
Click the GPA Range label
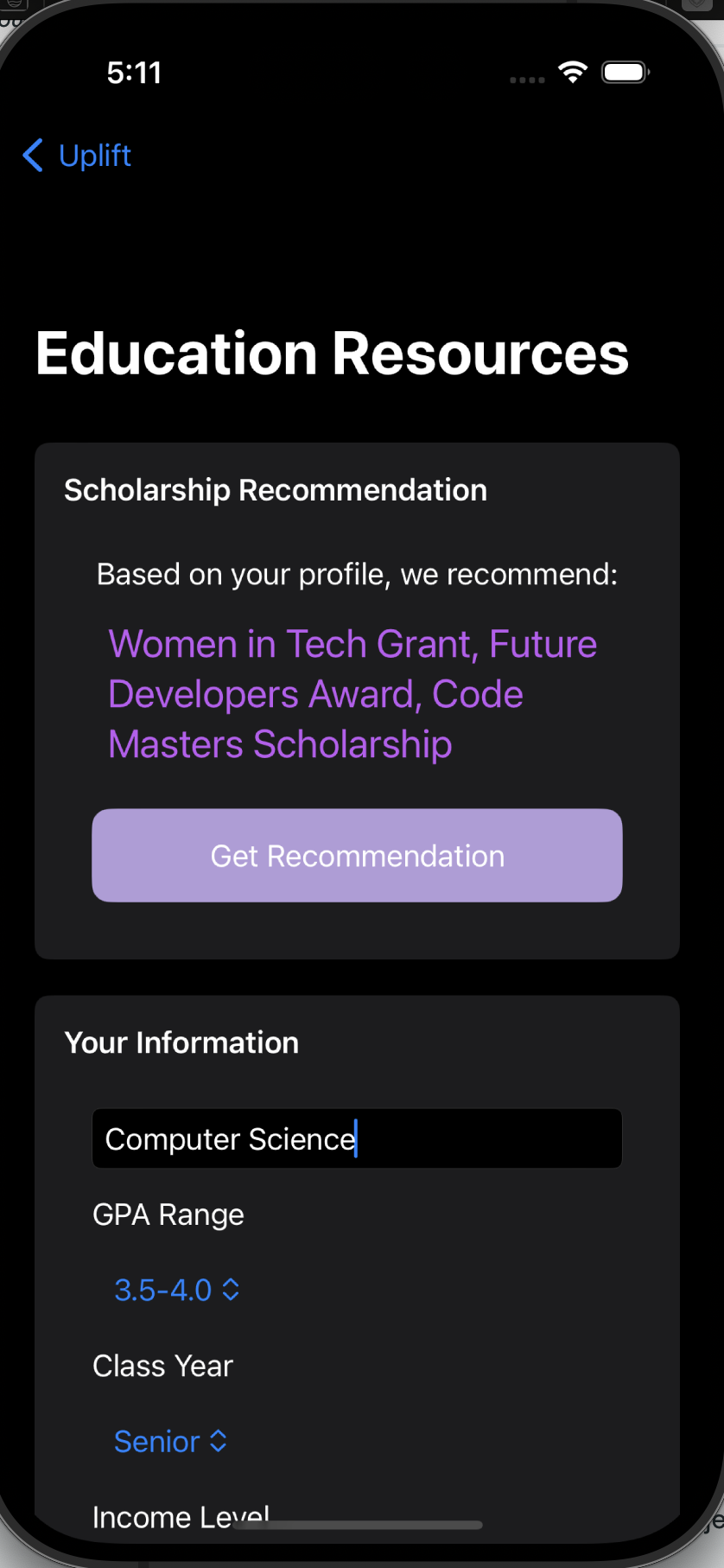(x=168, y=1214)
